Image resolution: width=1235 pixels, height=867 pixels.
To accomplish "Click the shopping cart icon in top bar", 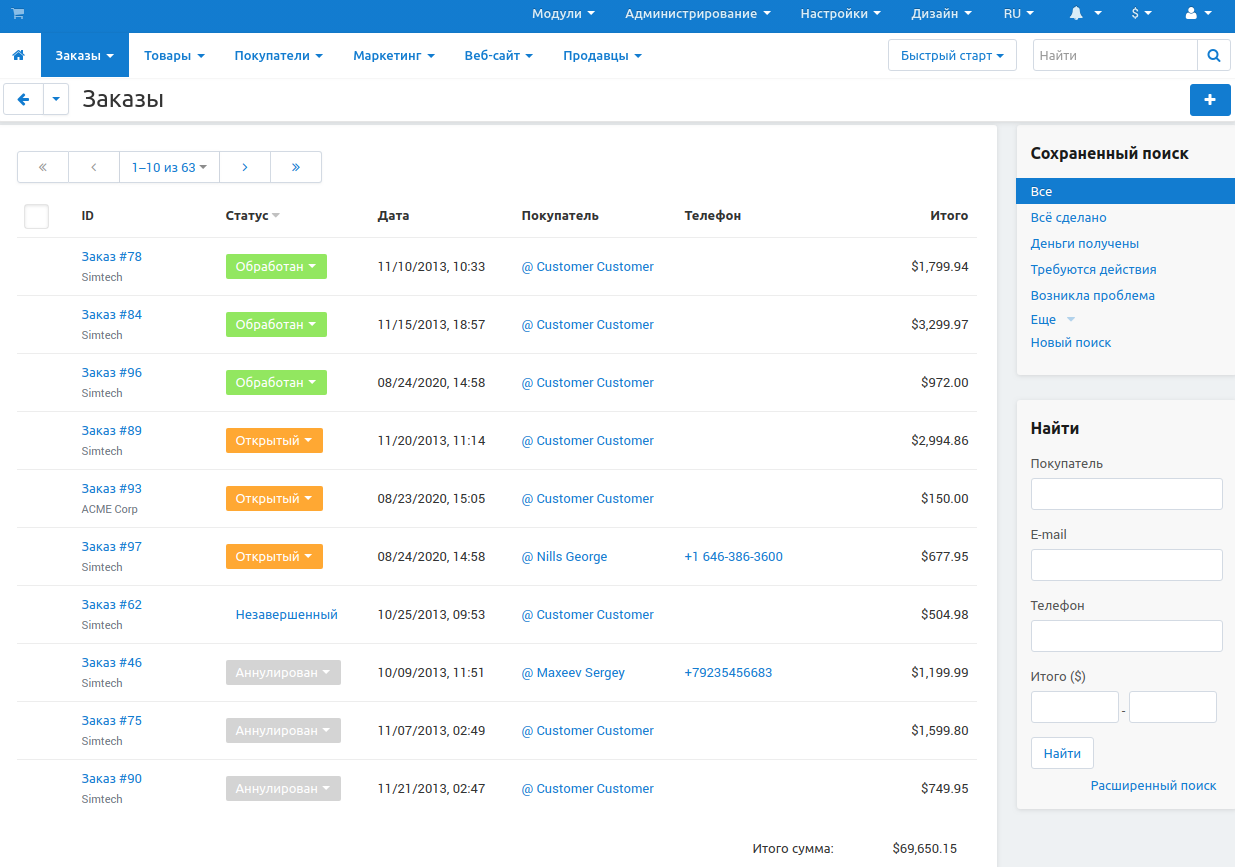I will [x=18, y=14].
